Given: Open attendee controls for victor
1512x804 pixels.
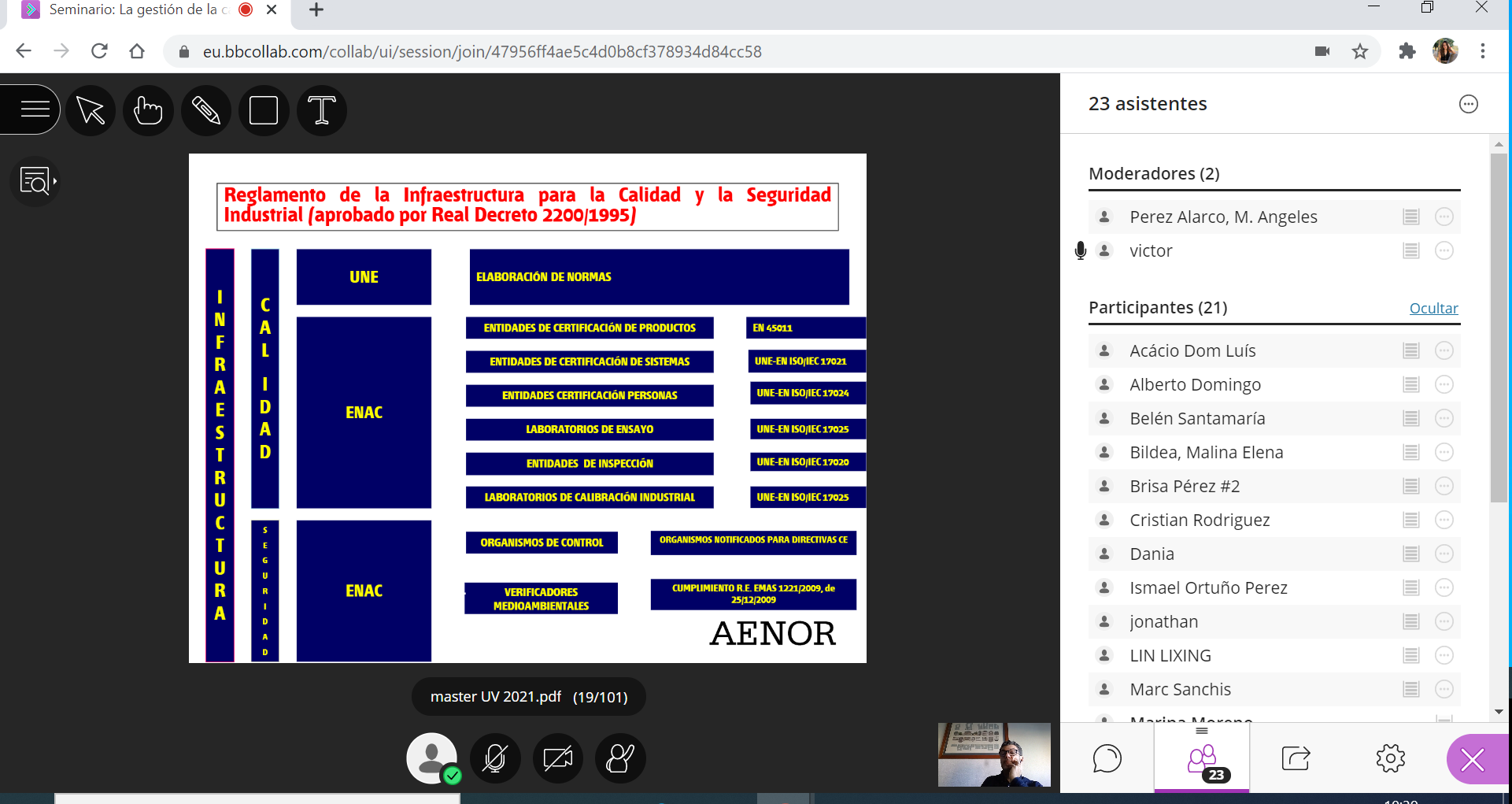Looking at the screenshot, I should [1444, 251].
